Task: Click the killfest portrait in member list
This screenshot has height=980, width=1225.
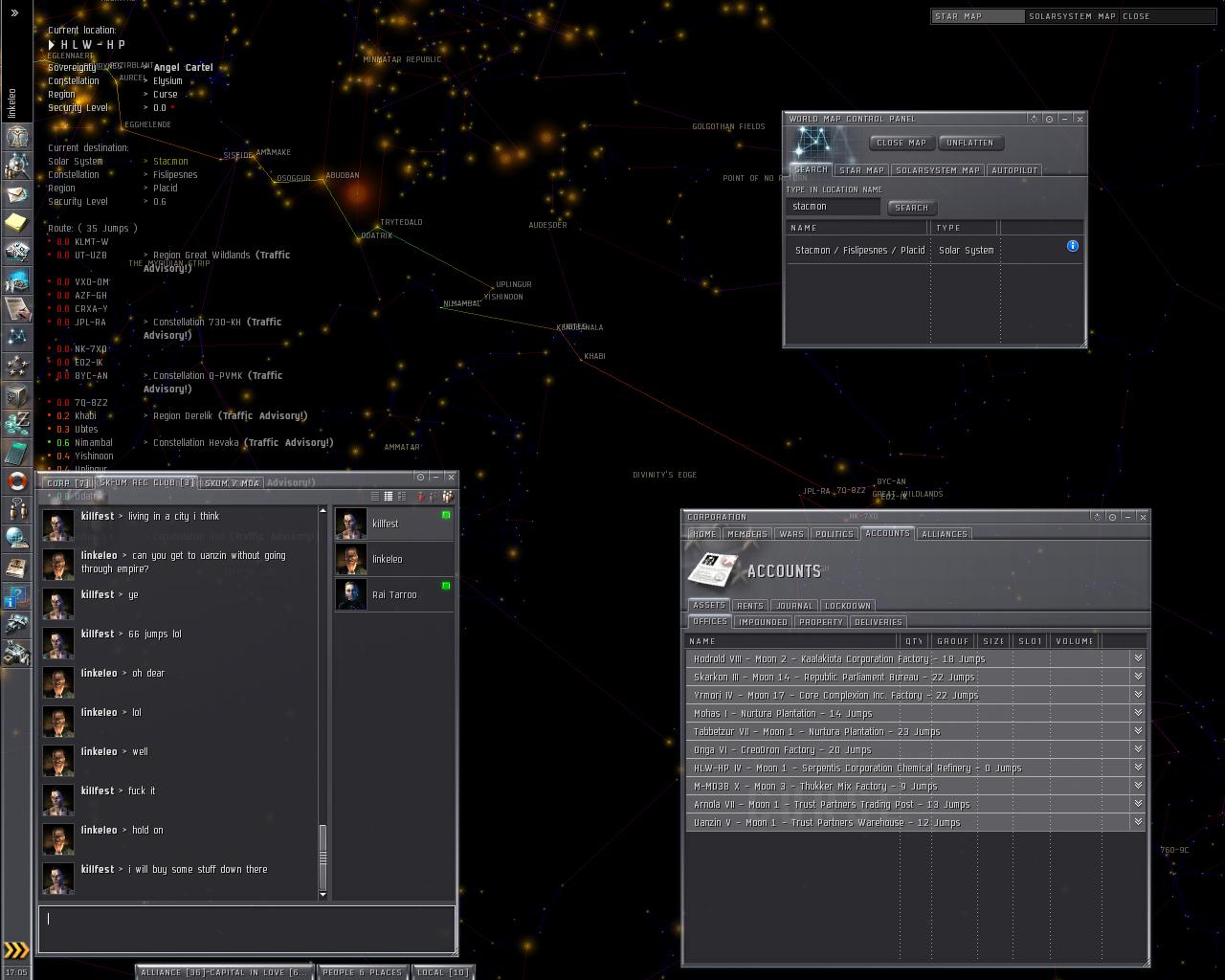Action: pos(350,523)
